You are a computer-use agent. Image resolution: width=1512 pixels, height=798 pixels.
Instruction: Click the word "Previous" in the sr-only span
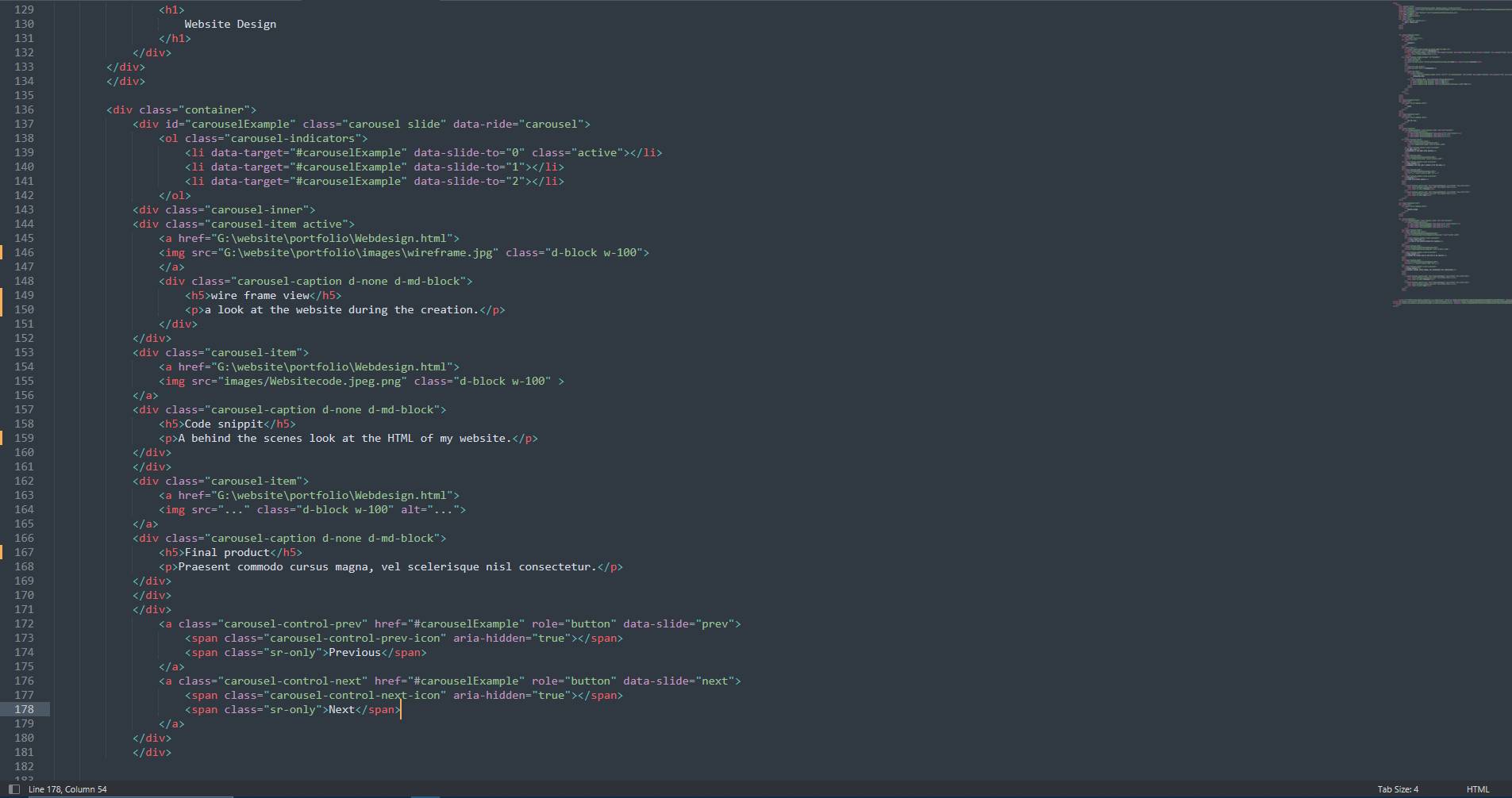point(354,652)
